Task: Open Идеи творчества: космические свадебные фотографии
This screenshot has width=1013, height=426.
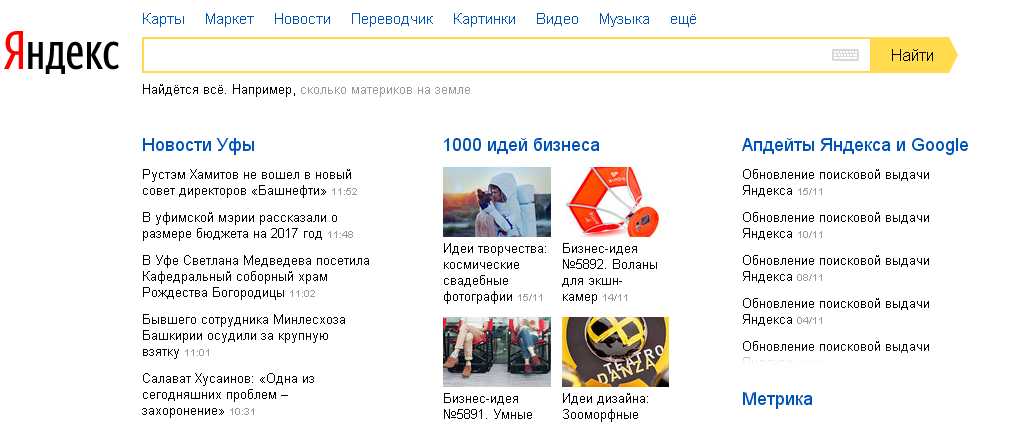Action: click(495, 273)
